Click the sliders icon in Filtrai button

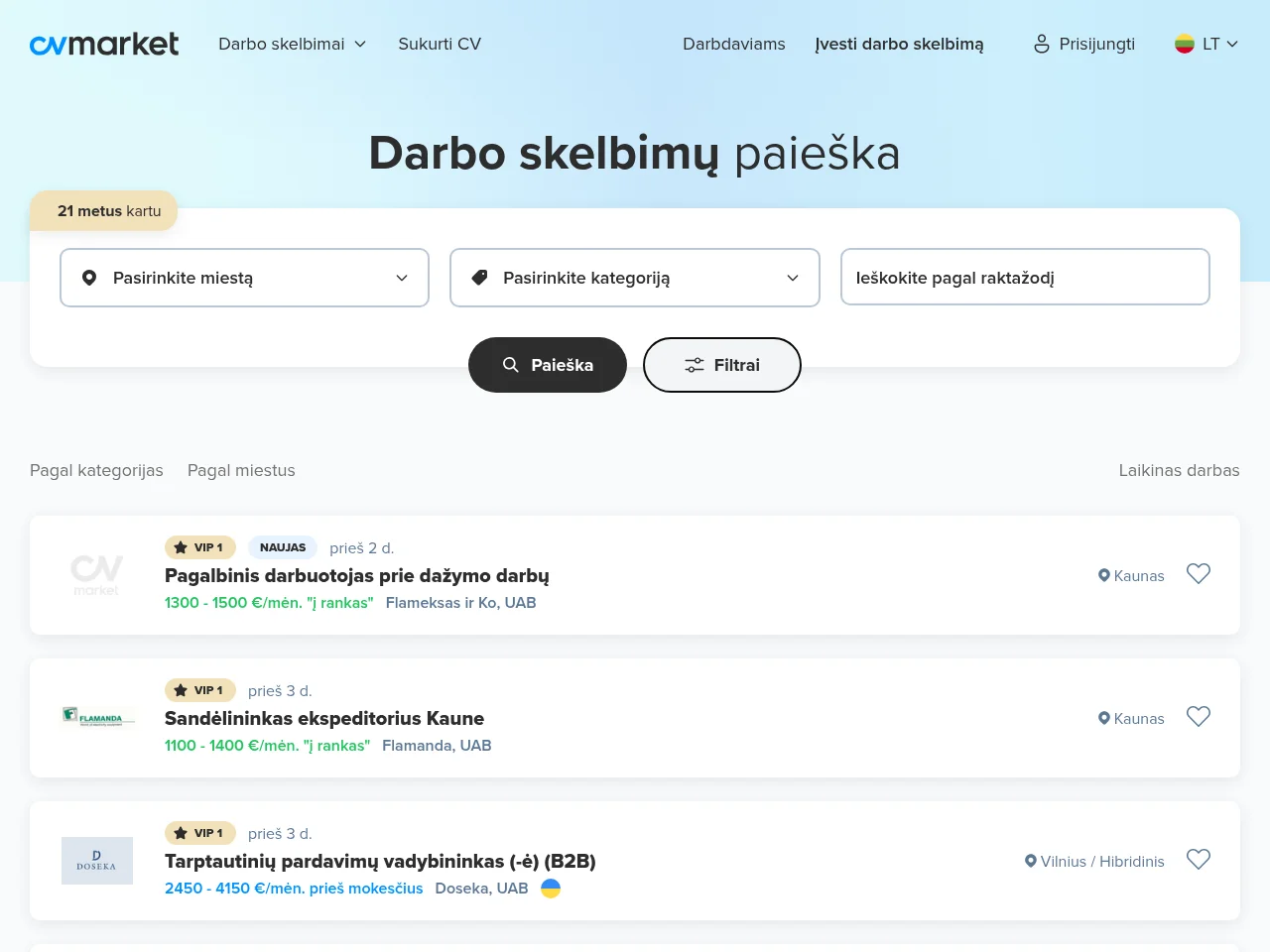[695, 365]
